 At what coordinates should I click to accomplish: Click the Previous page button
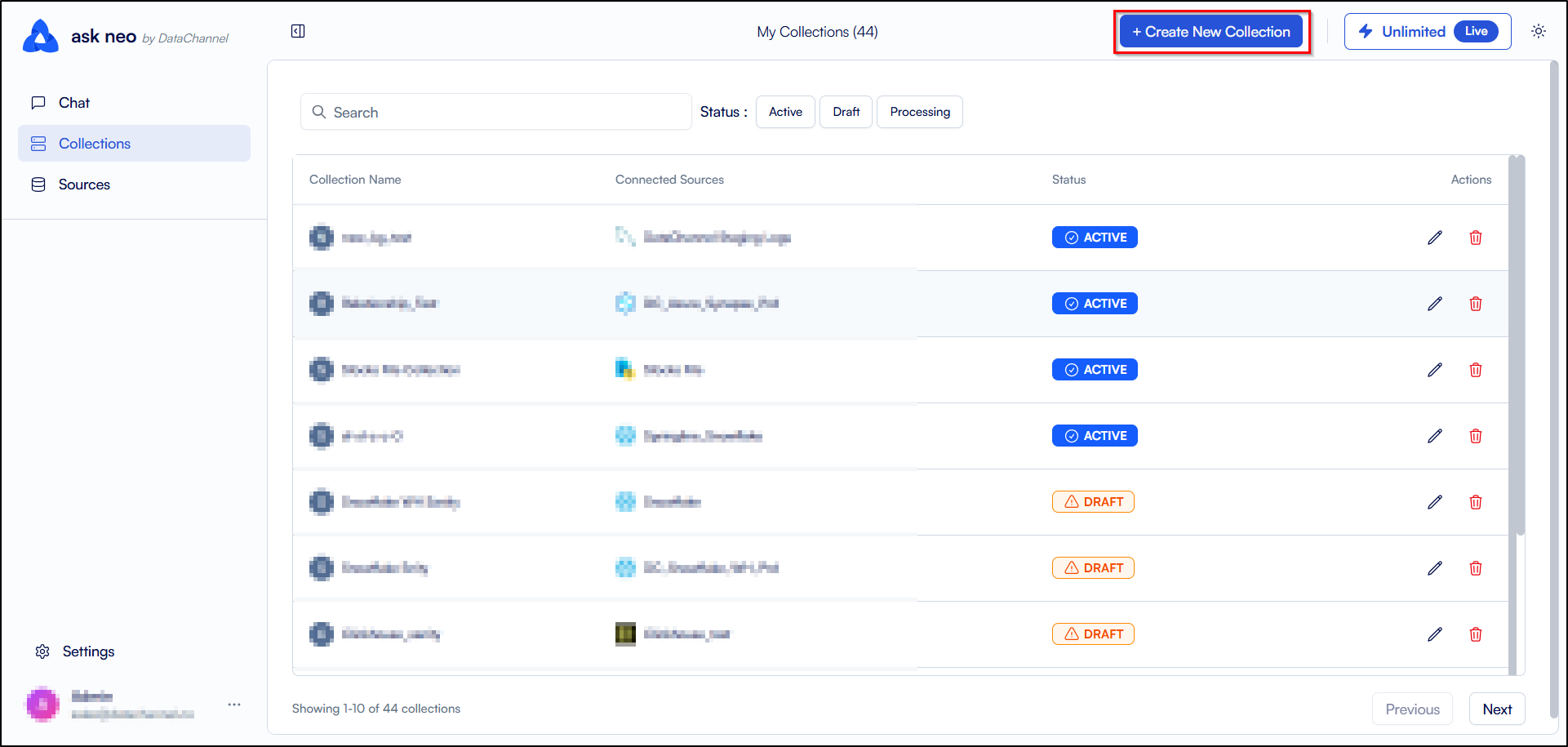(1412, 709)
